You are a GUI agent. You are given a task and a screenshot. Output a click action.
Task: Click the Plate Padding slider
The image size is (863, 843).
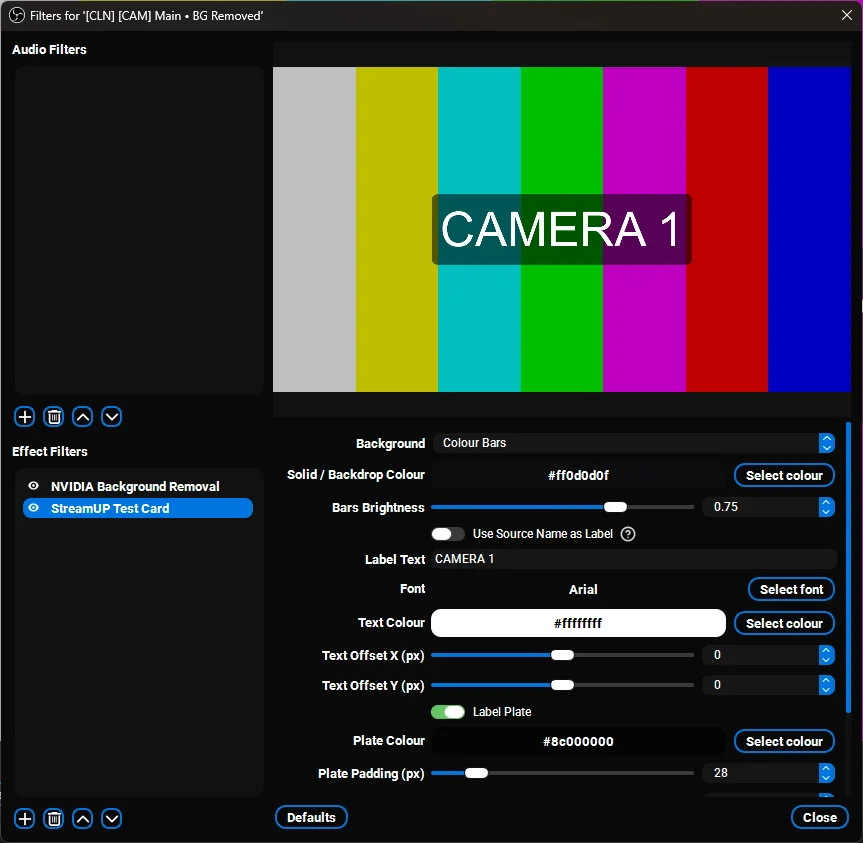562,773
